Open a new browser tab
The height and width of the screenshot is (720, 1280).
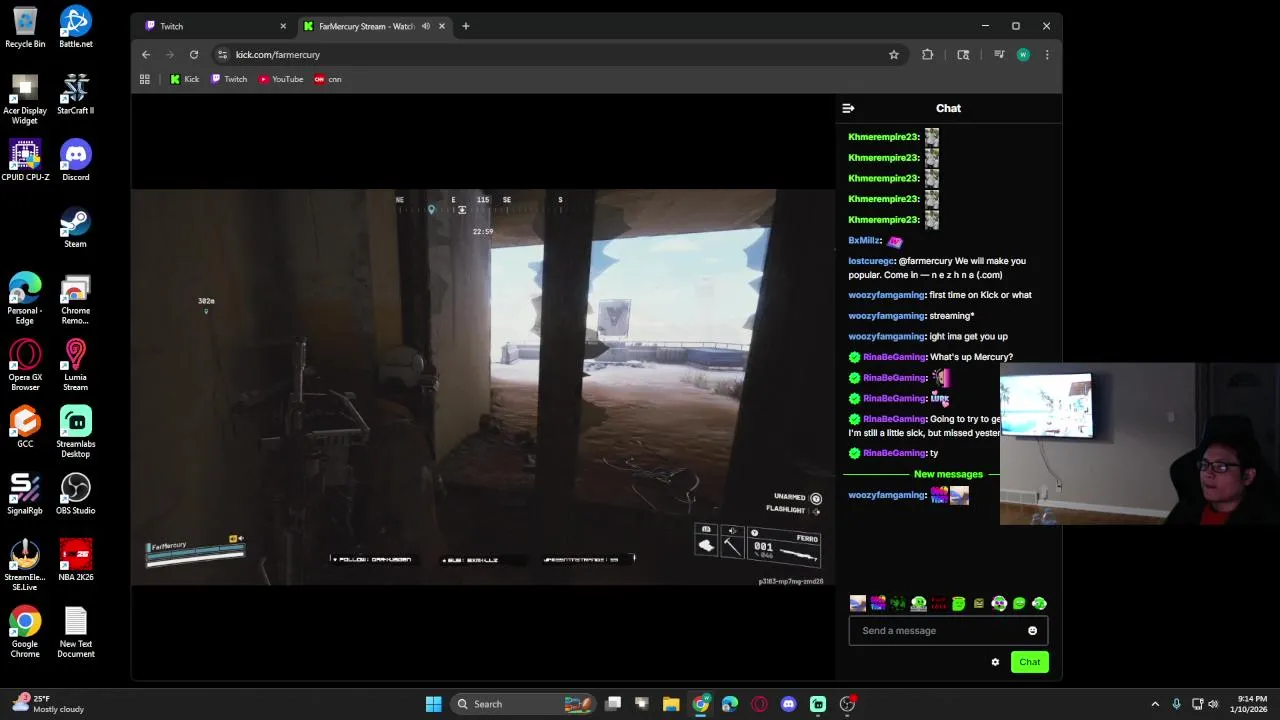465,26
